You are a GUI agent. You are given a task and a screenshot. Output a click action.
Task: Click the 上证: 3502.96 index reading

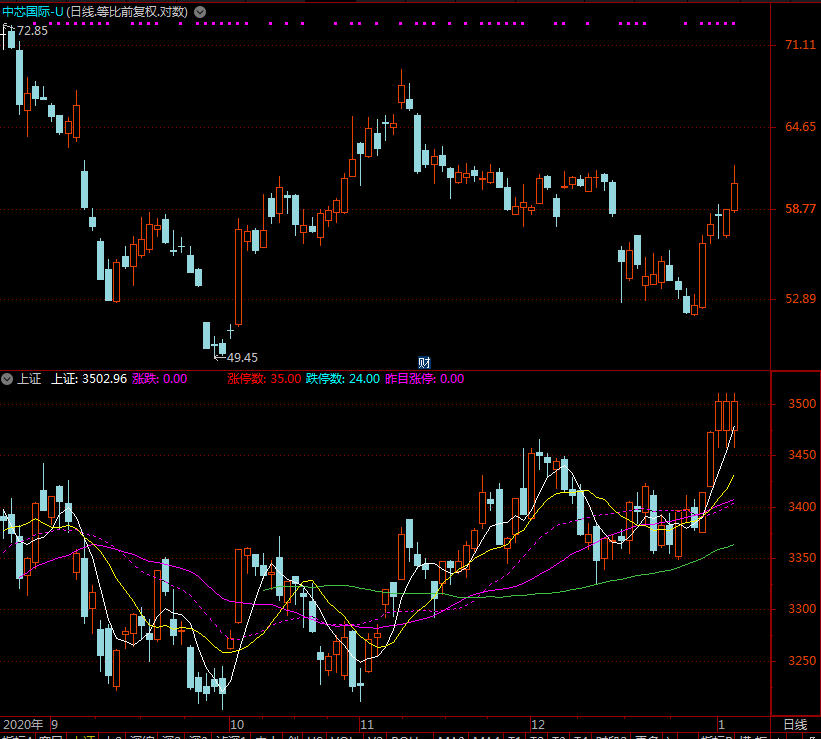pos(88,379)
